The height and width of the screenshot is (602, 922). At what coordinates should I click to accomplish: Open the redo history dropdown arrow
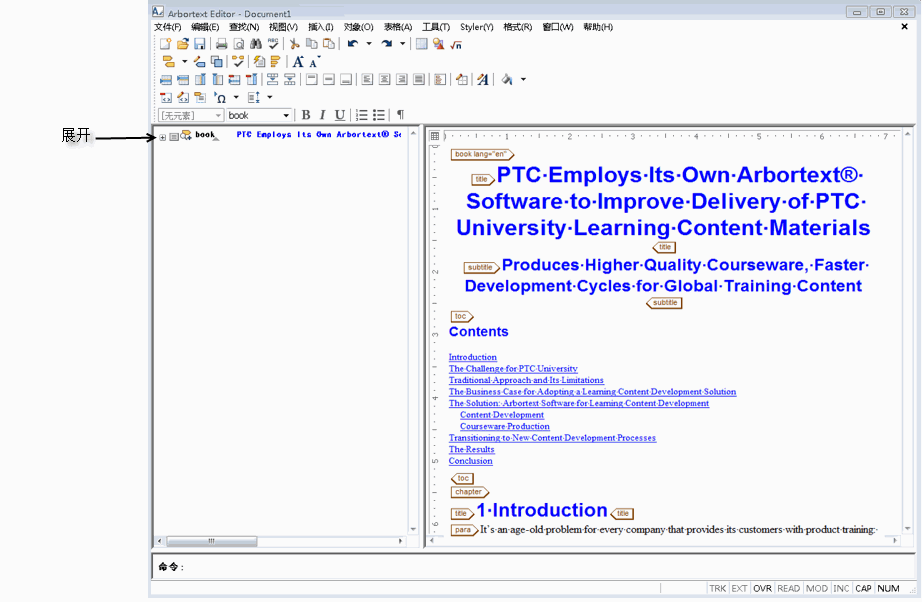pos(403,44)
